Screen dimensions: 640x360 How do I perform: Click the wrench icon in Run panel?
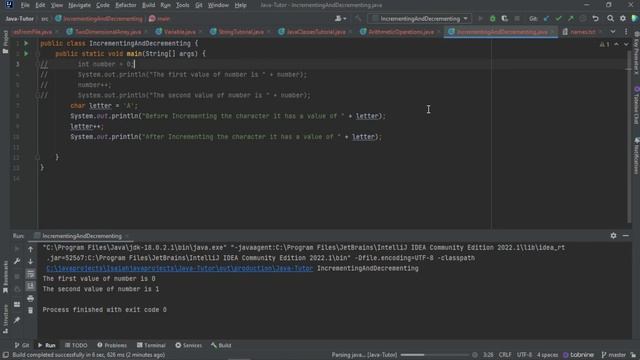pyautogui.click(x=17, y=261)
